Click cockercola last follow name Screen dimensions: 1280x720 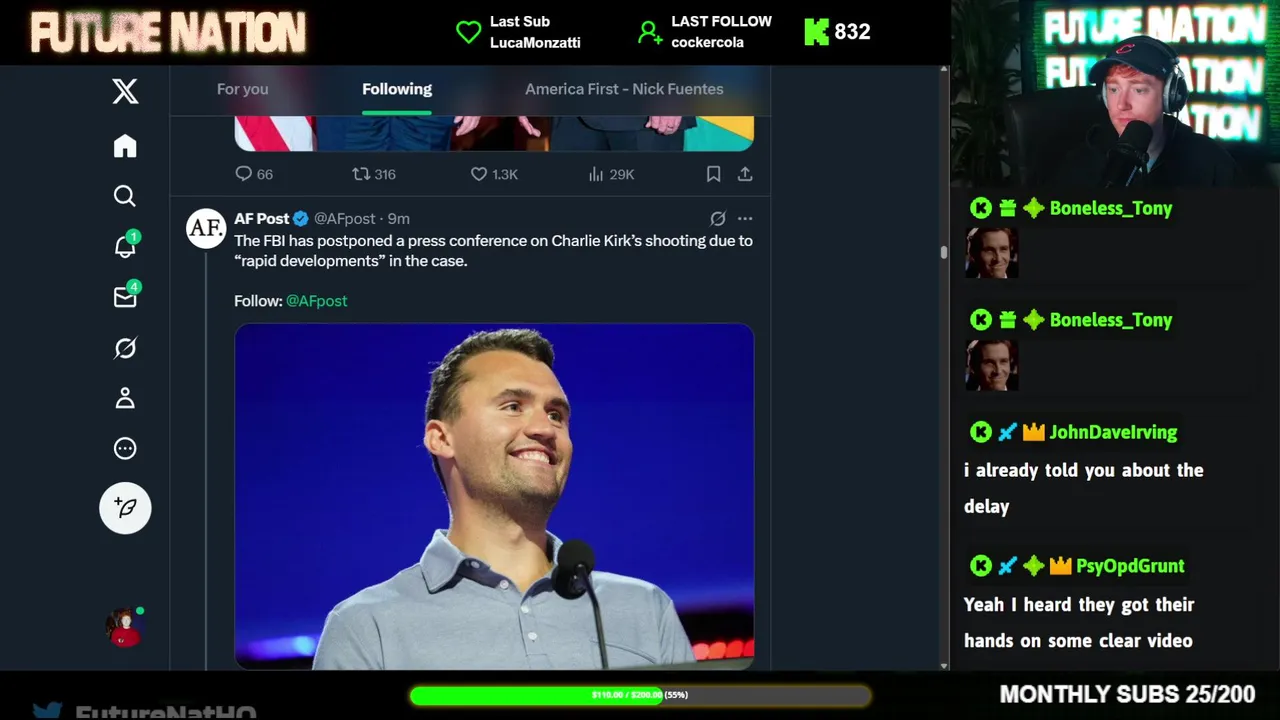[707, 42]
